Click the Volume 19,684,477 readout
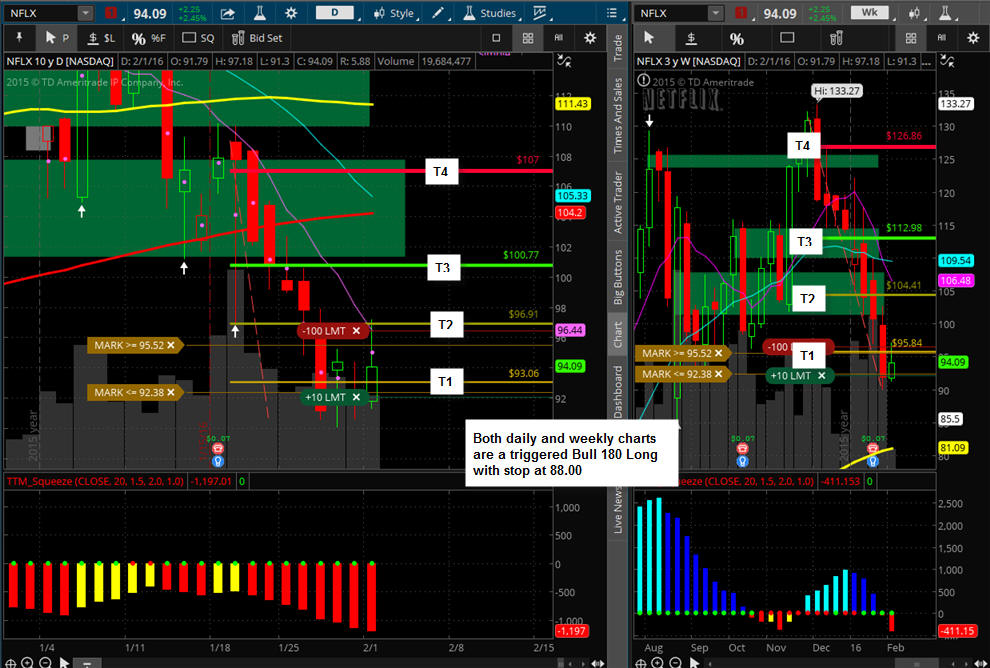 [x=424, y=61]
